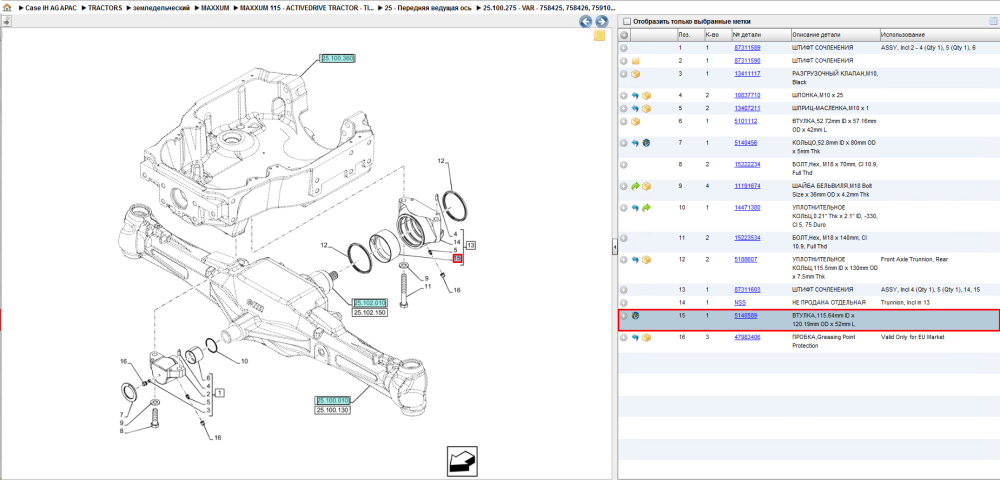Screen dimensions: 1000x480
Task: Open part number link 5140589
Action: [746, 316]
